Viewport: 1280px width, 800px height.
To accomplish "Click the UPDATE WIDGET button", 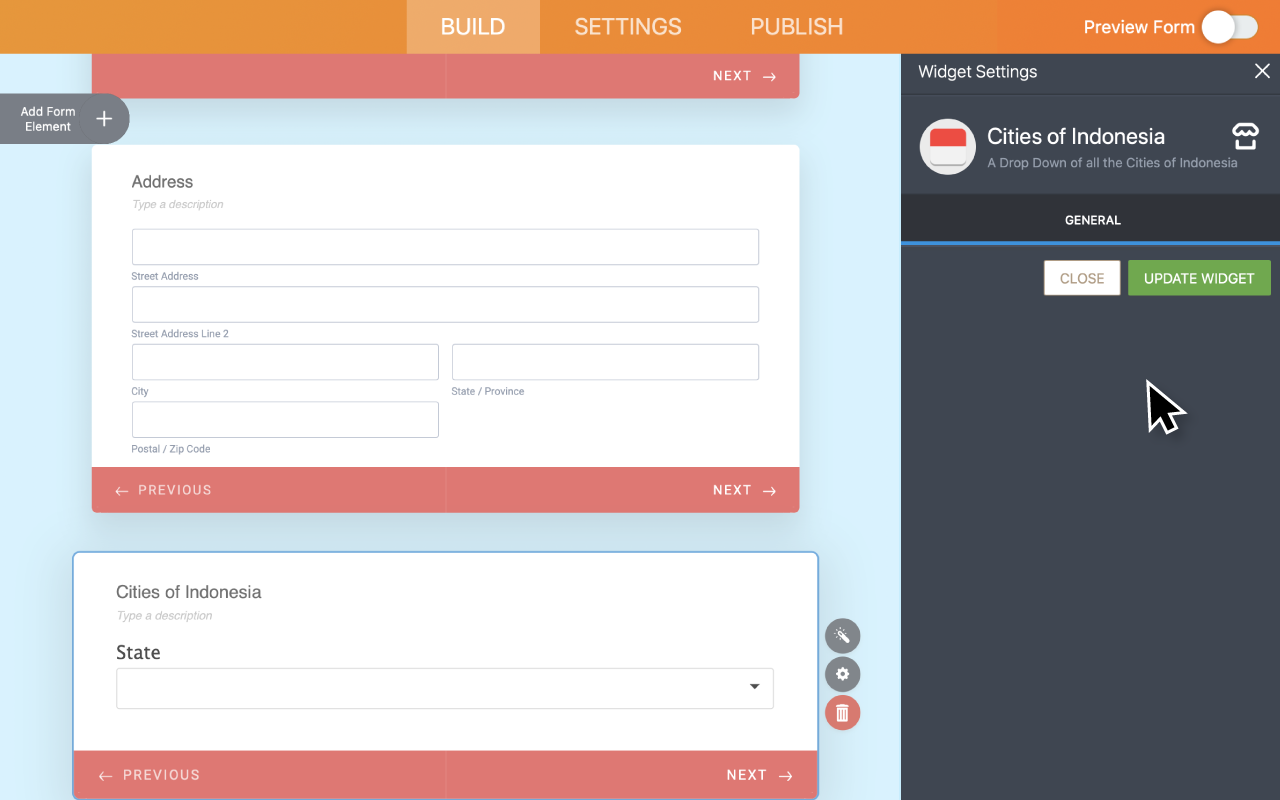I will pyautogui.click(x=1198, y=278).
